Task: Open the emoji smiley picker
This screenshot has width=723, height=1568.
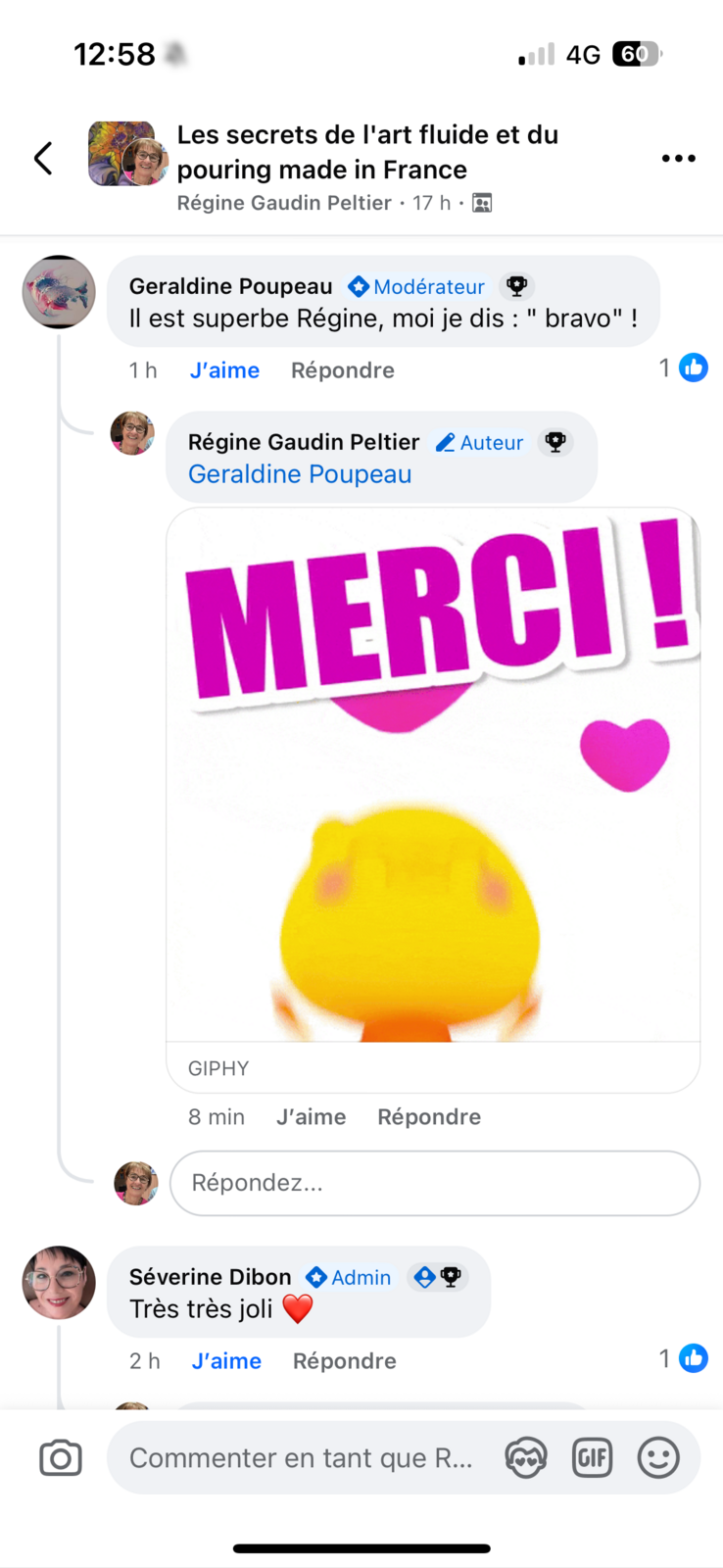Action: click(x=658, y=1458)
